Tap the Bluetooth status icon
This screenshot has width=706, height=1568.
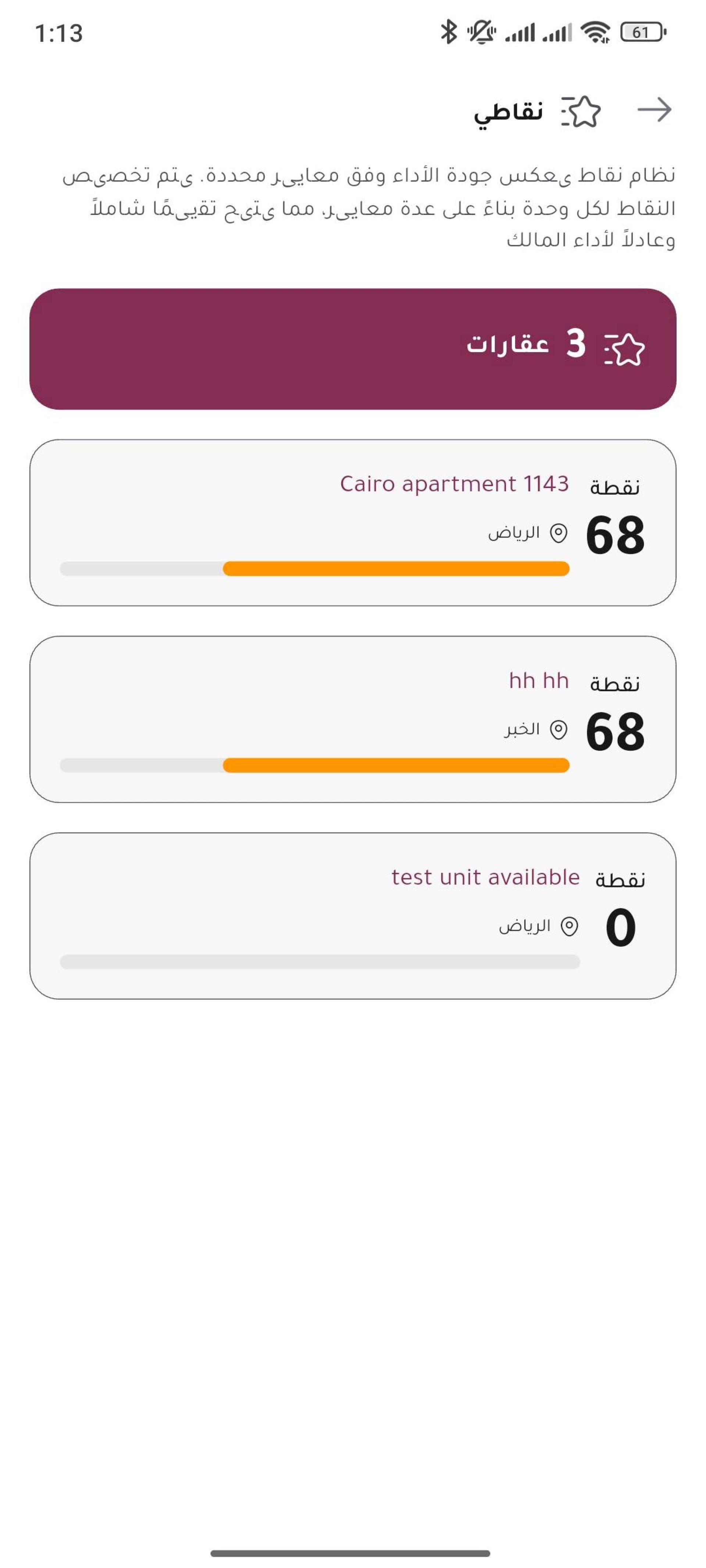(448, 32)
